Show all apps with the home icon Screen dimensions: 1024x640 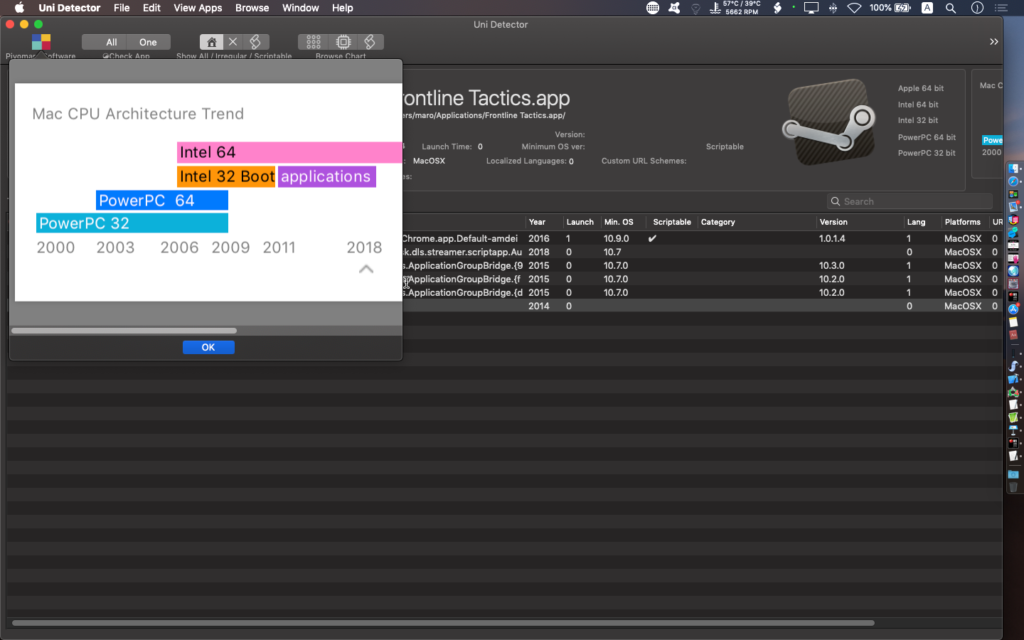(211, 42)
